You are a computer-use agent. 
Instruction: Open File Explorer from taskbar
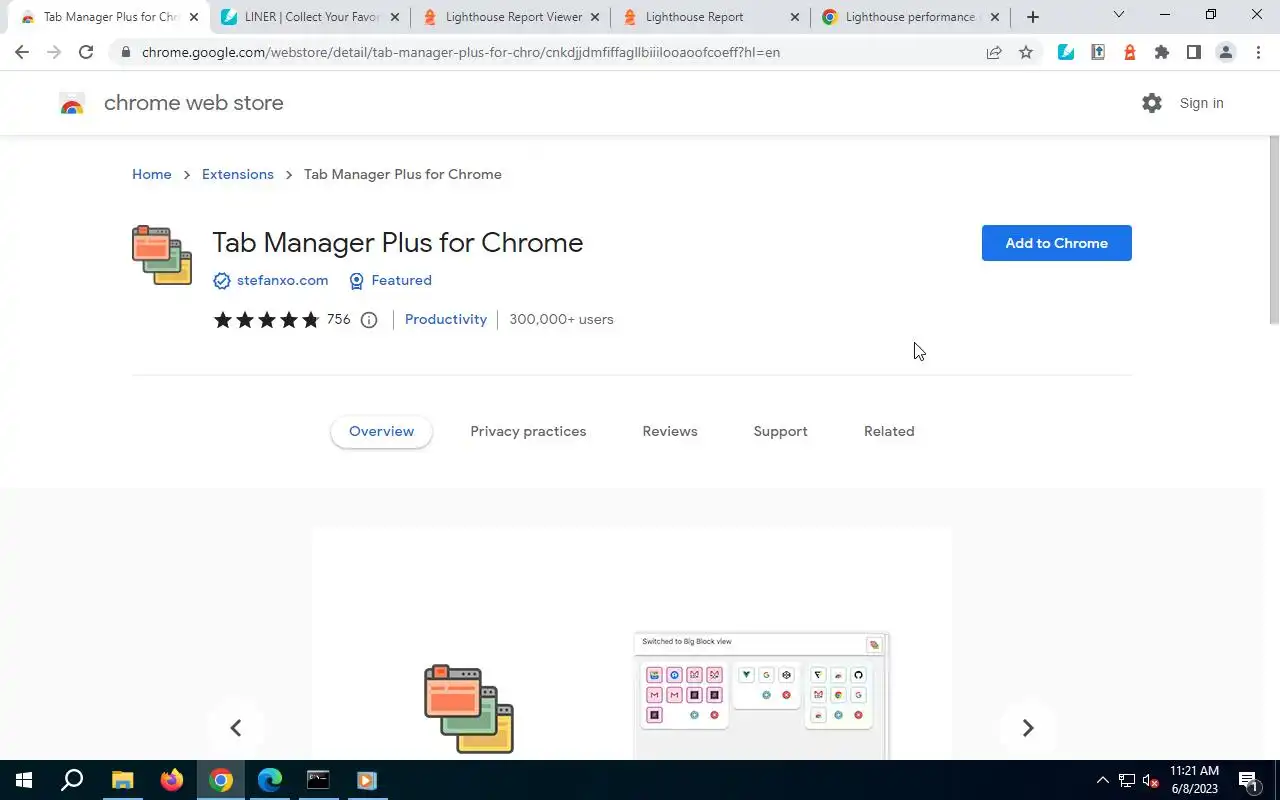(x=122, y=780)
